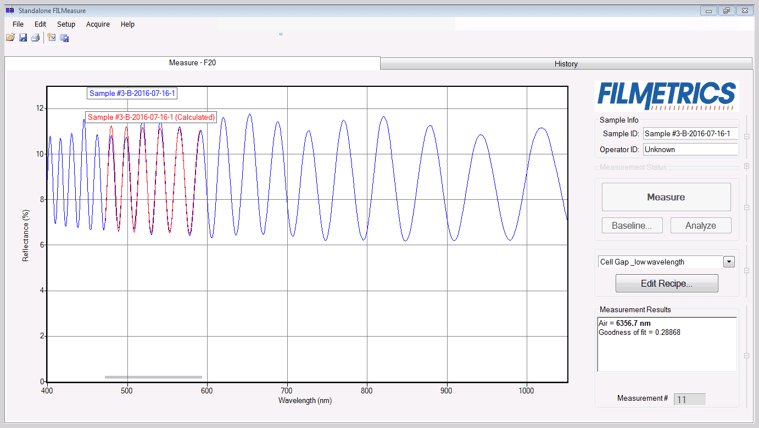The height and width of the screenshot is (428, 759).
Task: Expand the Cell Gap recipe dropdown
Action: pyautogui.click(x=728, y=262)
